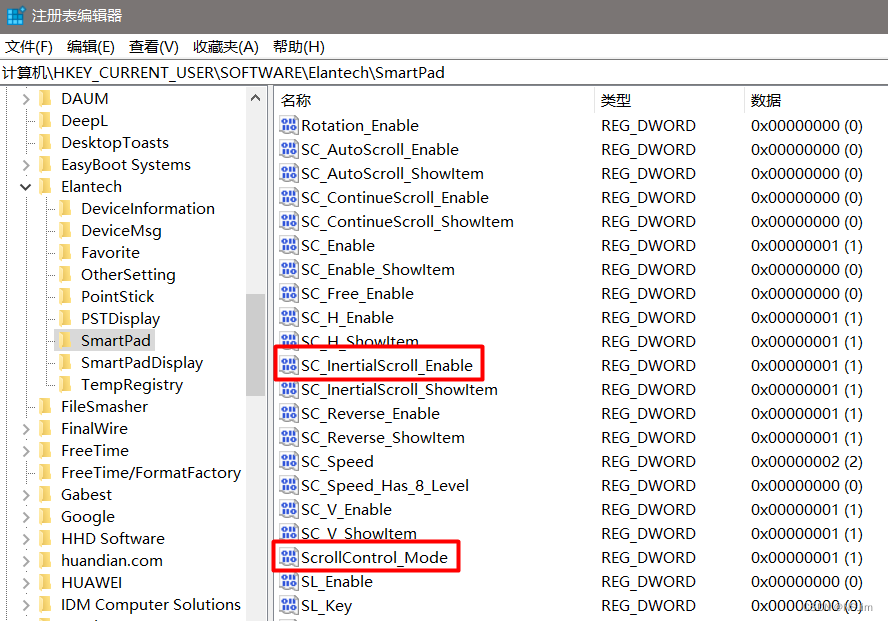Click the tree scrollbar up arrow
The image size is (888, 621).
tap(255, 98)
